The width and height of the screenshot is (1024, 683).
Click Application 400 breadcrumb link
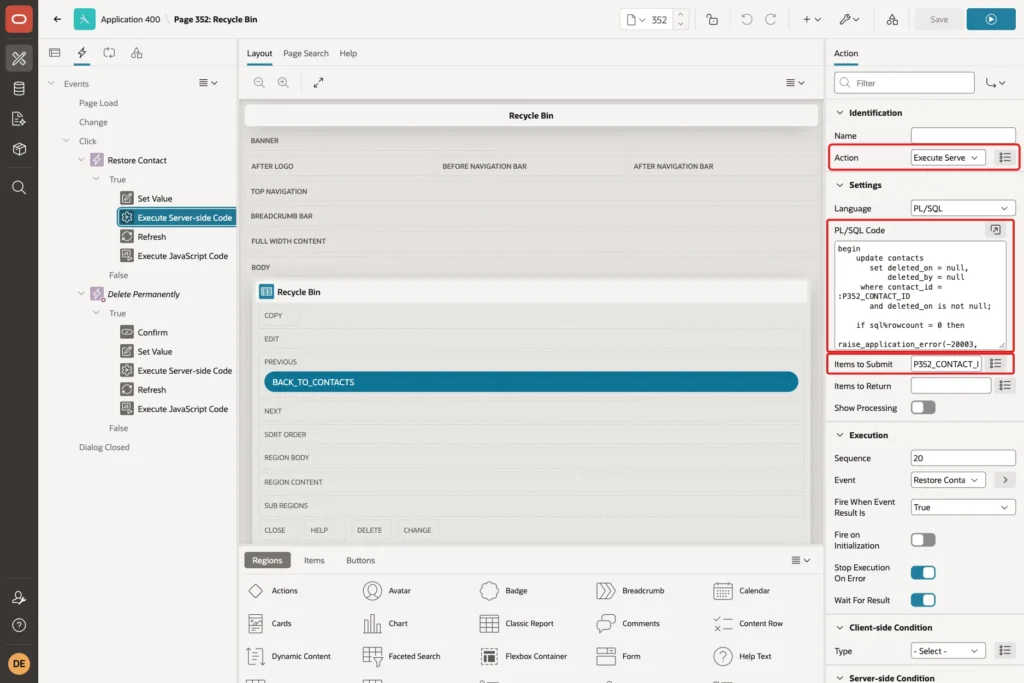click(130, 20)
